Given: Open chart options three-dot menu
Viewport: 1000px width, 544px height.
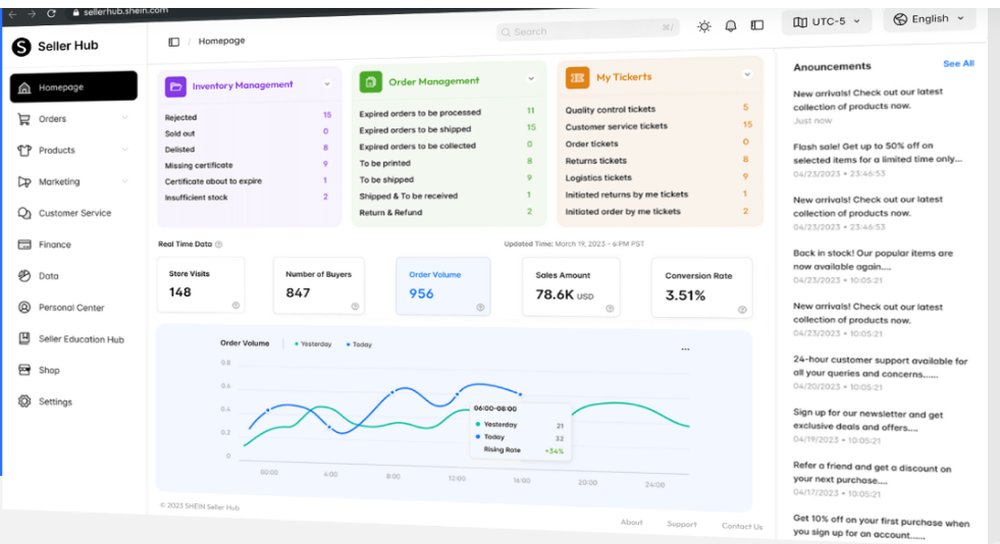Looking at the screenshot, I should tap(686, 349).
